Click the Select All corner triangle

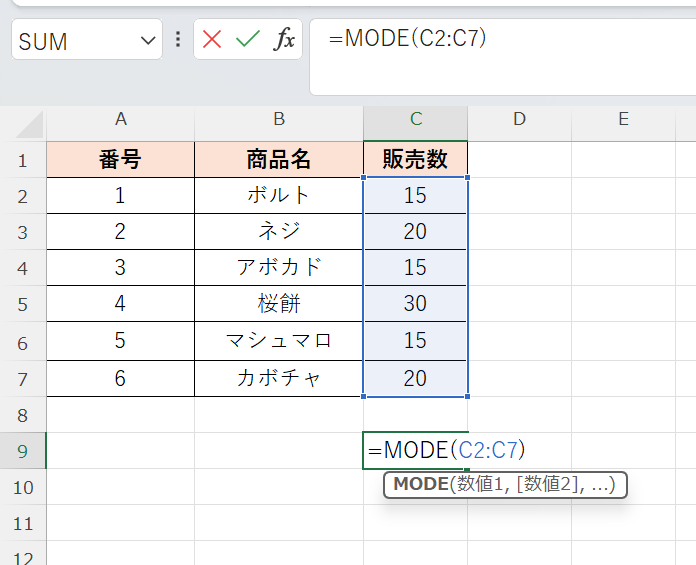(30, 124)
